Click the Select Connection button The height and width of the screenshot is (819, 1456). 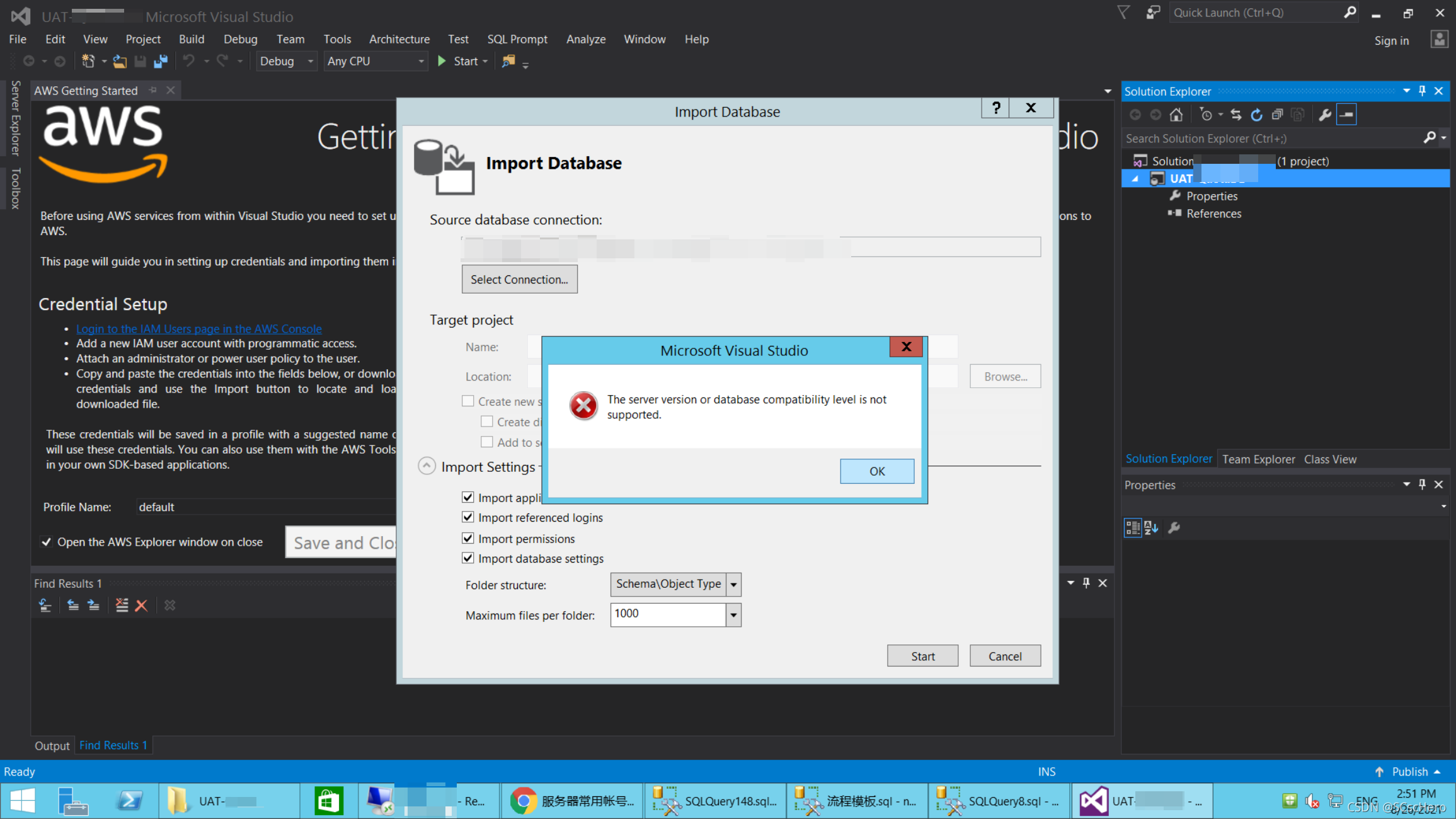[519, 279]
